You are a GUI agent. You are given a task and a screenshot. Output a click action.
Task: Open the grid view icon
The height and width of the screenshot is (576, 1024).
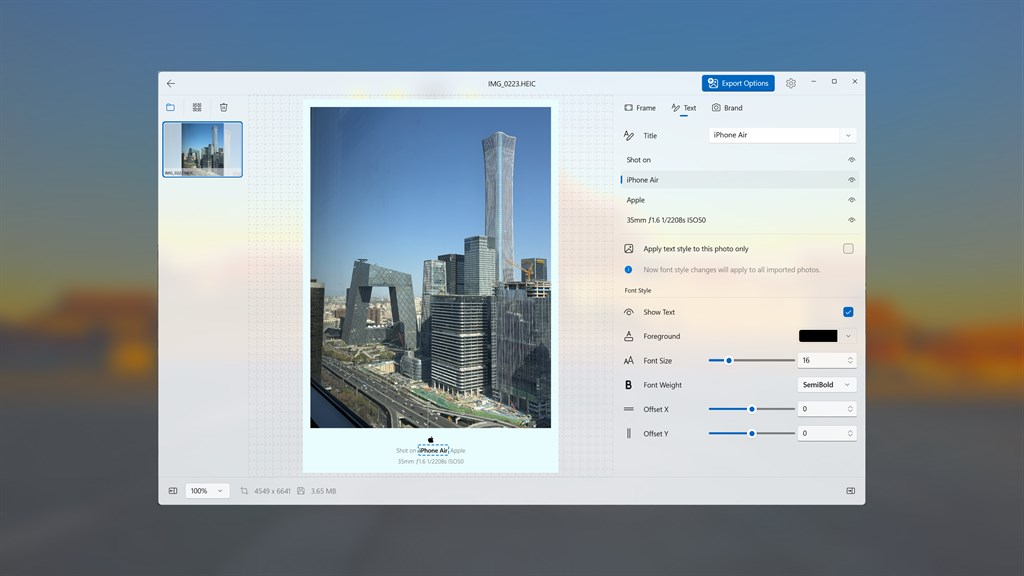tap(197, 107)
